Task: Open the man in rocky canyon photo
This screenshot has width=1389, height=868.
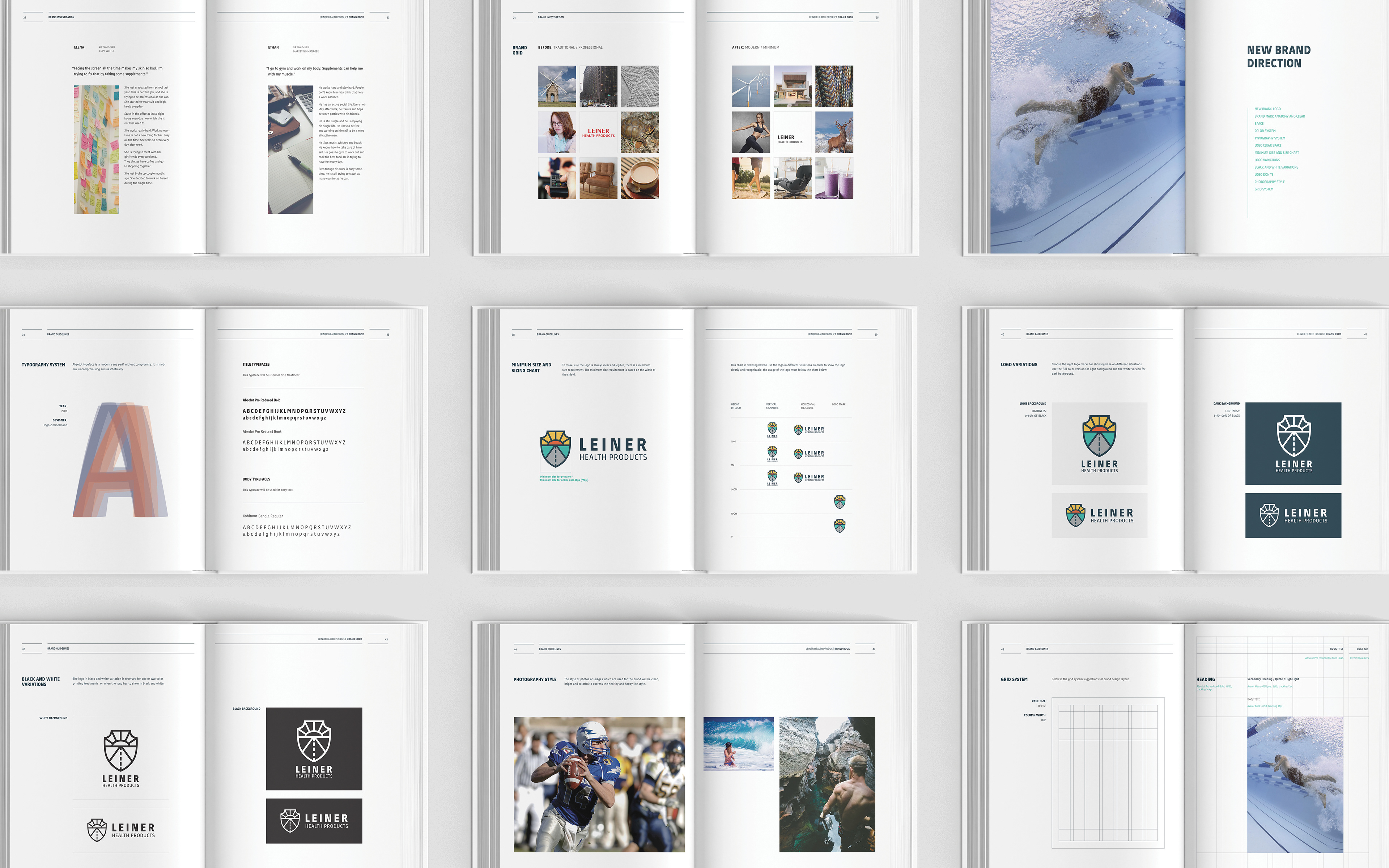Action: [827, 784]
